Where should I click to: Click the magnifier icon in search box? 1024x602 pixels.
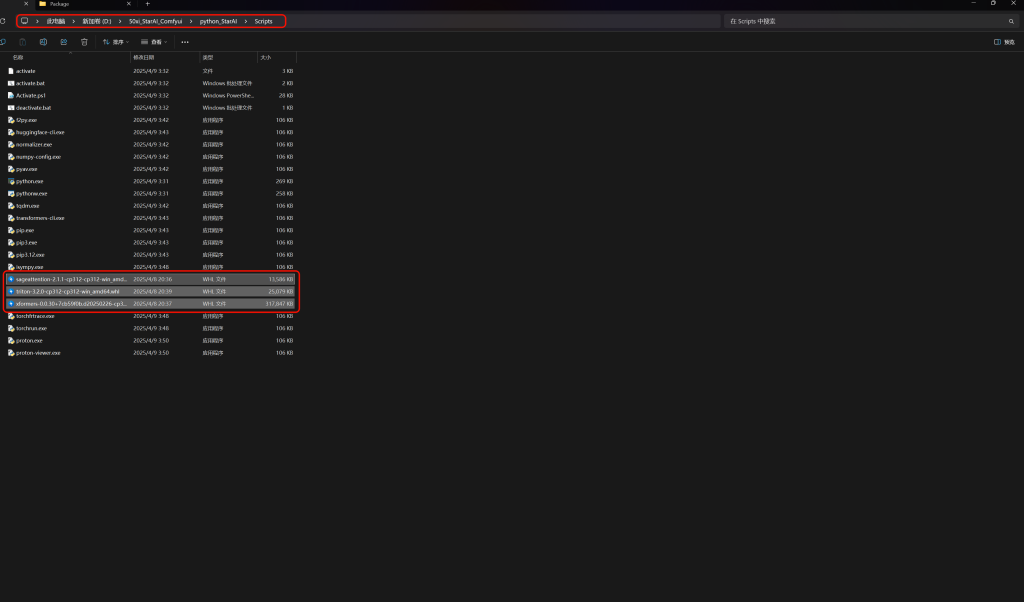(1011, 21)
